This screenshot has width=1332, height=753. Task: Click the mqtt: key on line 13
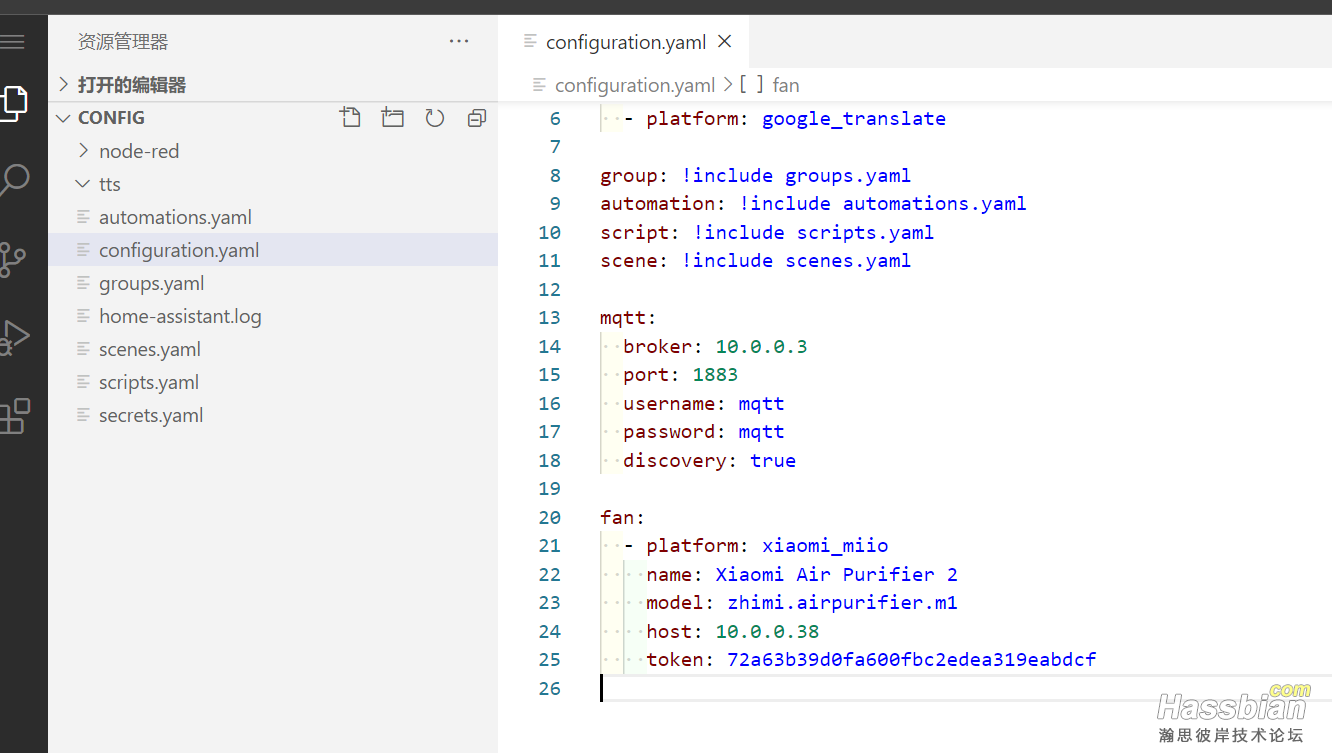tap(628, 318)
